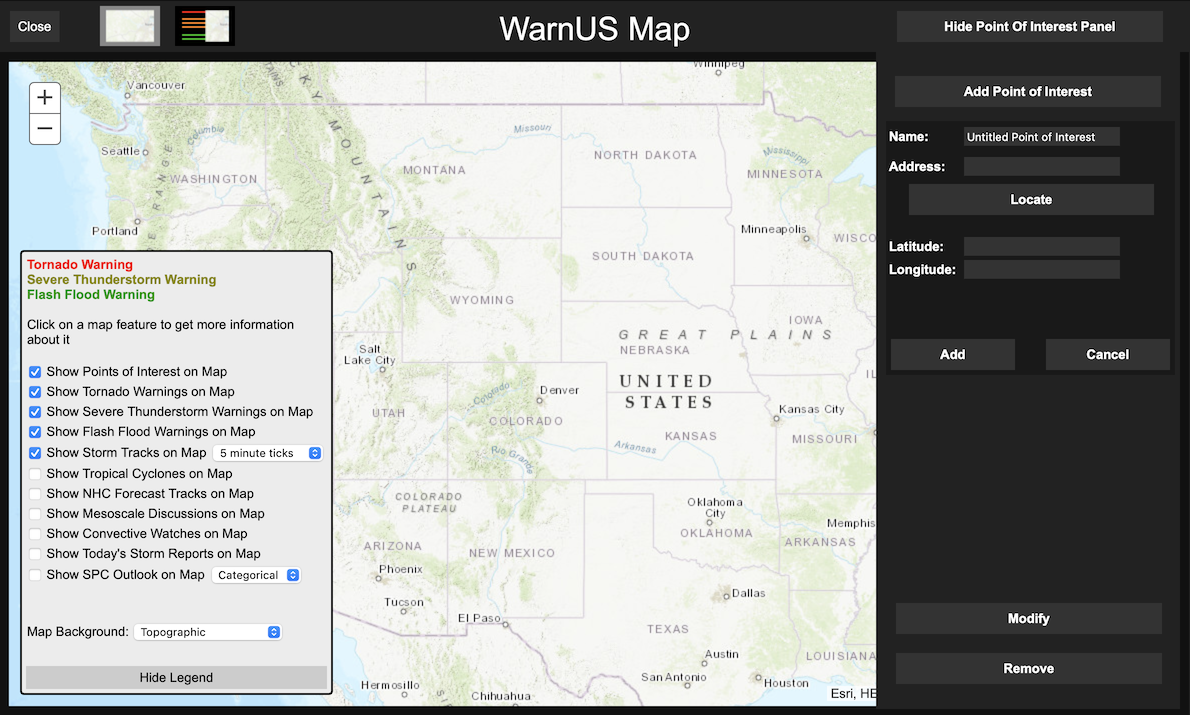Click Hide Point Of Interest Panel button
The height and width of the screenshot is (715, 1190).
click(x=1029, y=27)
